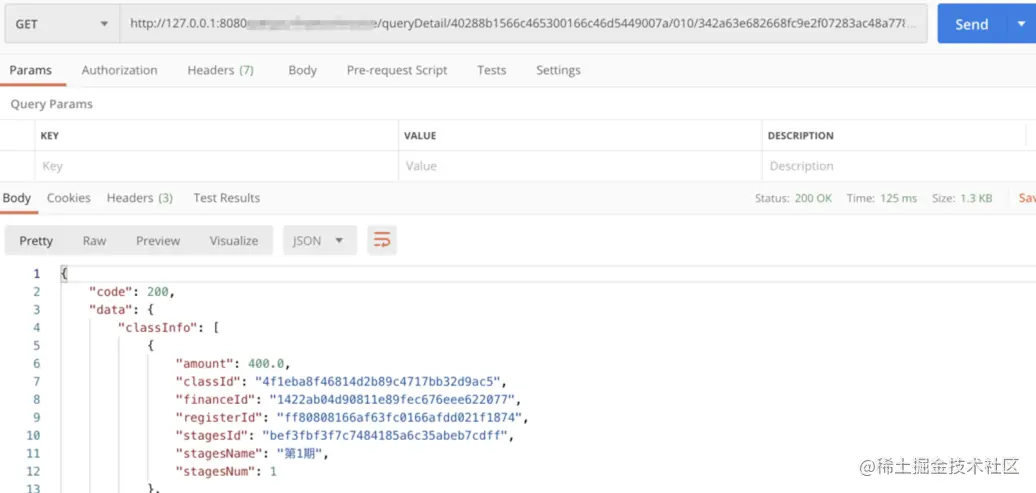Click the VALUE column header

click(x=420, y=135)
